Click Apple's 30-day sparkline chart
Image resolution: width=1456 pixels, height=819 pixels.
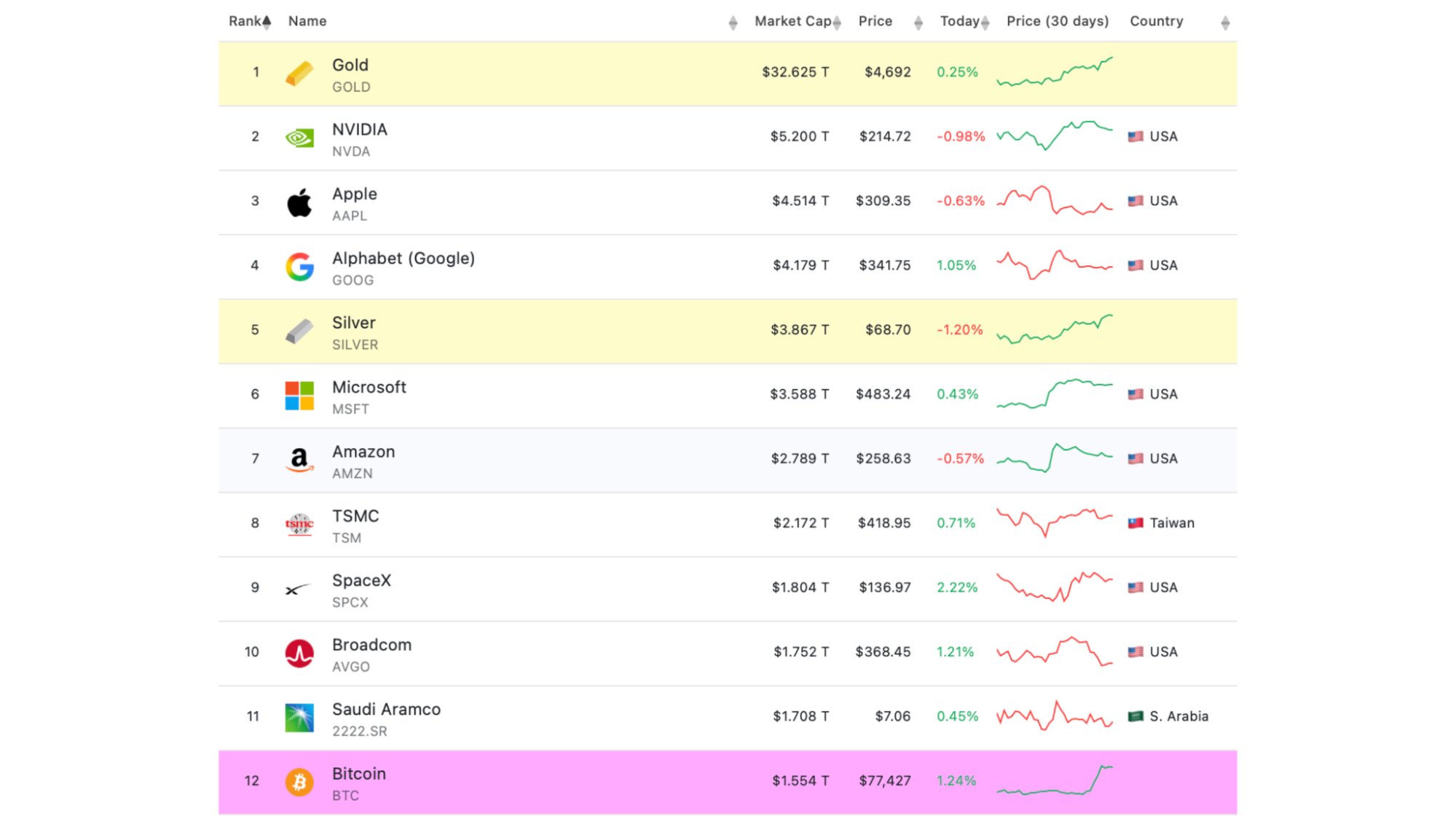tap(1055, 200)
